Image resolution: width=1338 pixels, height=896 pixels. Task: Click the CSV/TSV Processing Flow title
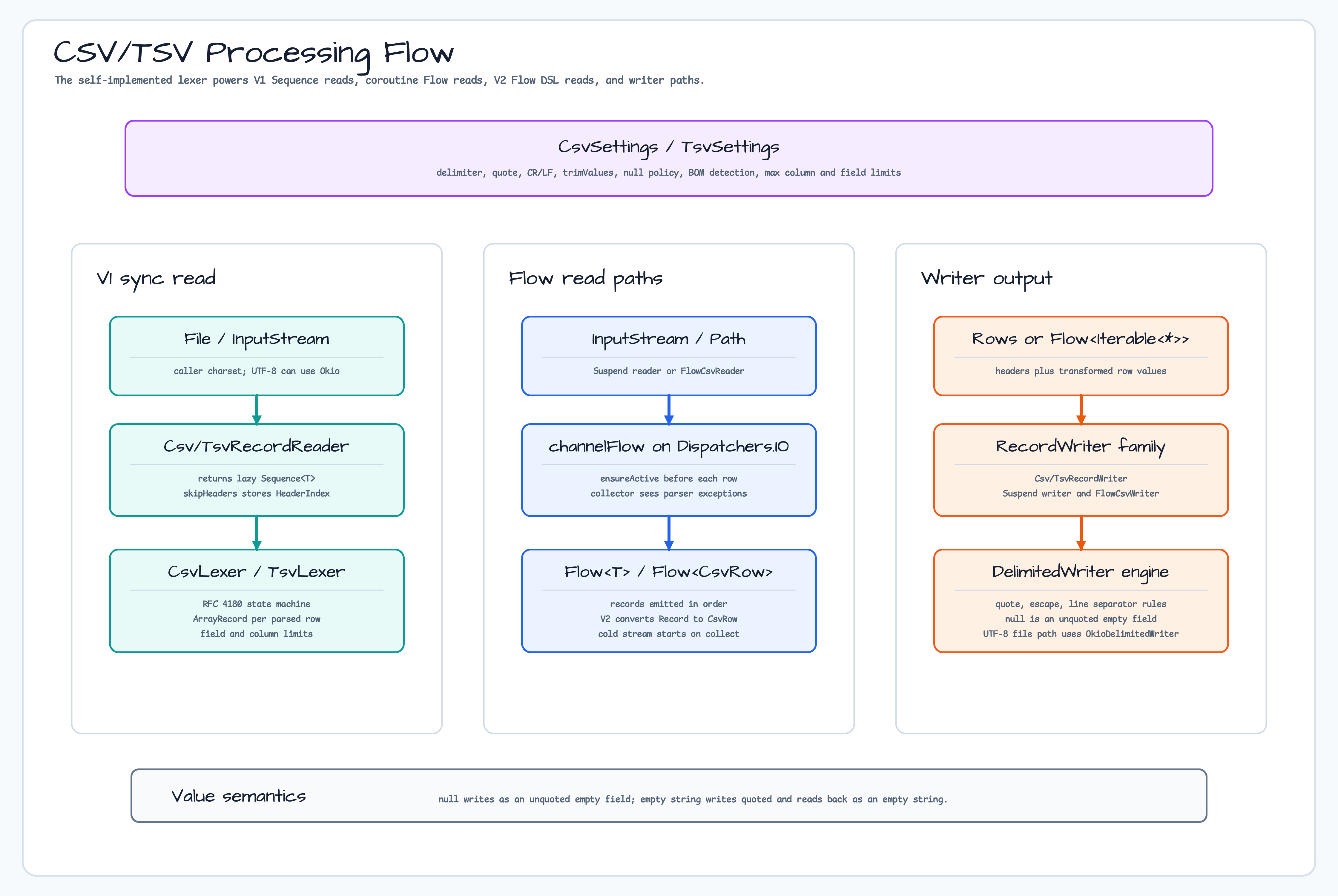click(254, 54)
